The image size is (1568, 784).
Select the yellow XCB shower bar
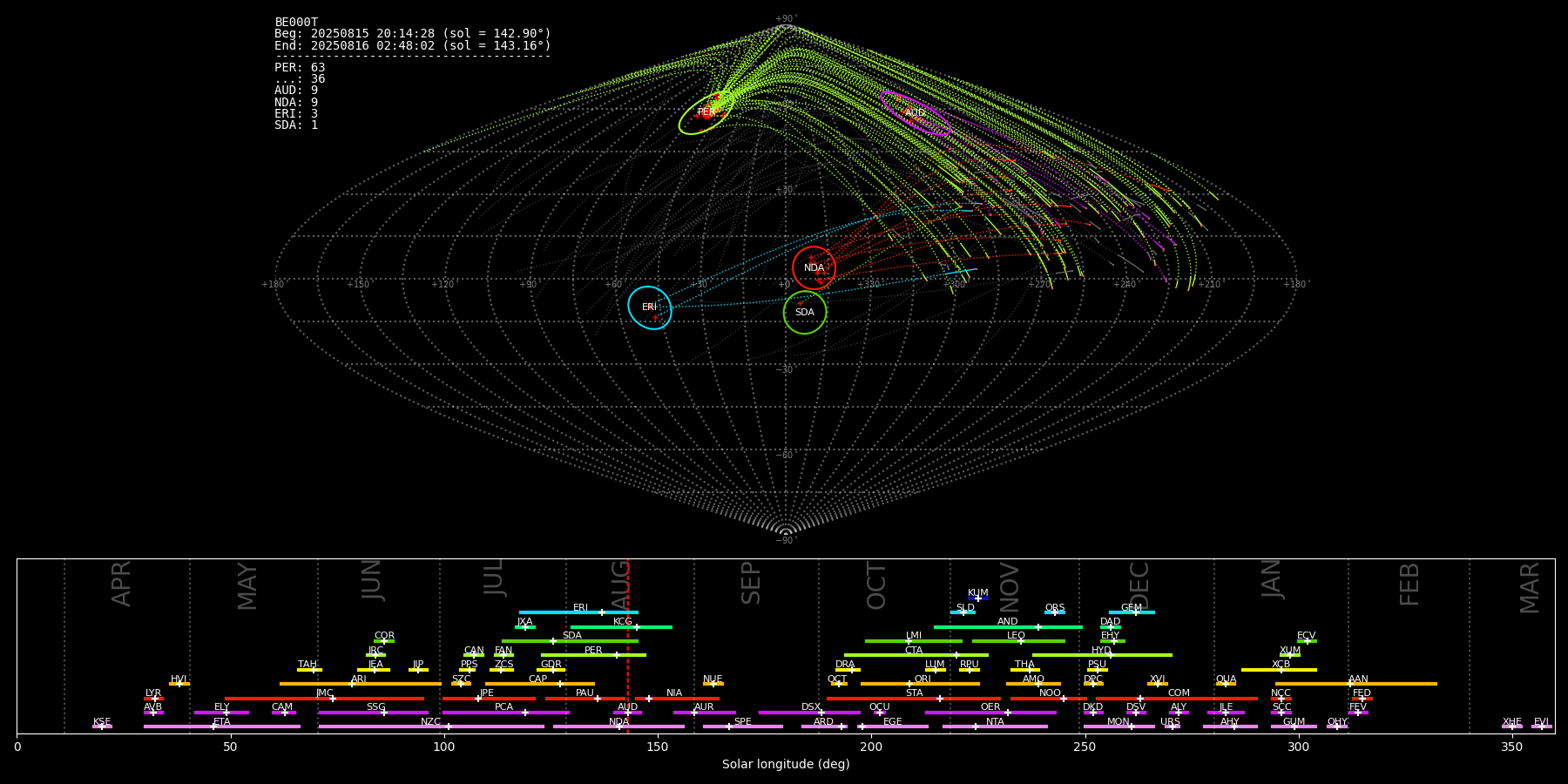[x=1279, y=670]
